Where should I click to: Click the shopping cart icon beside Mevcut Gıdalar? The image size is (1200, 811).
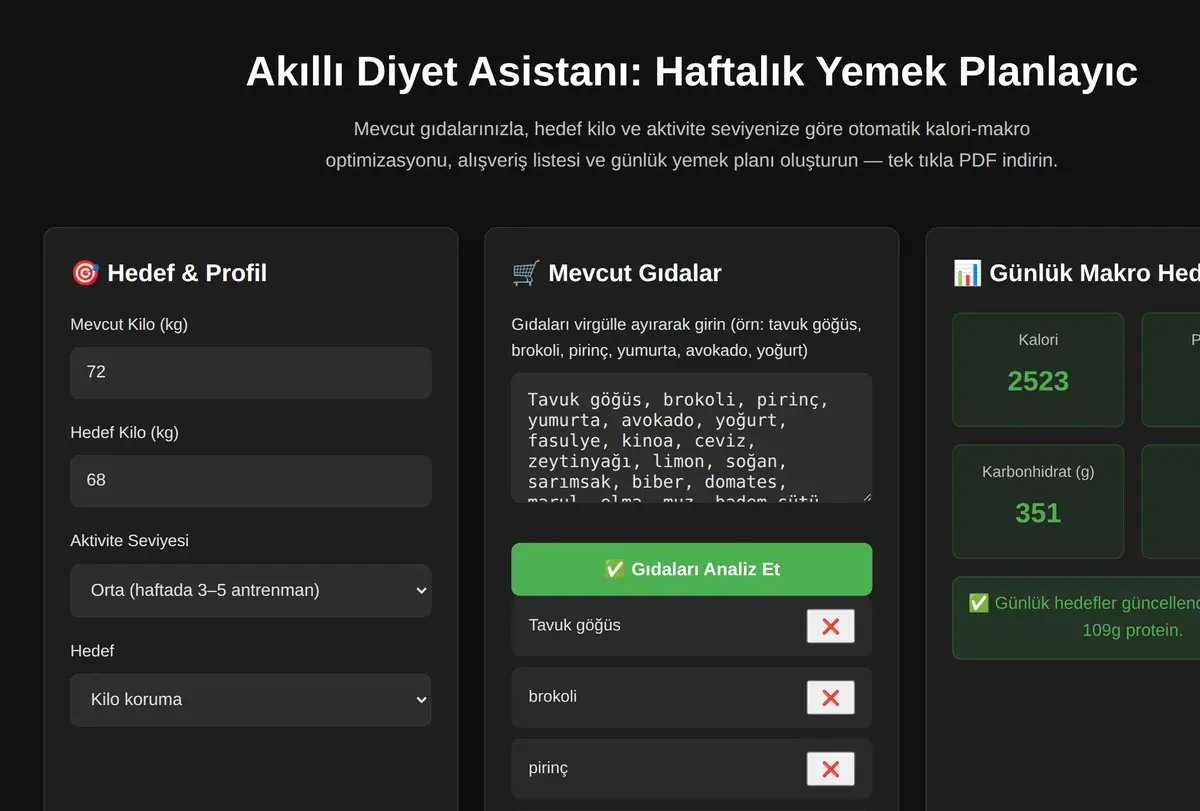(526, 273)
